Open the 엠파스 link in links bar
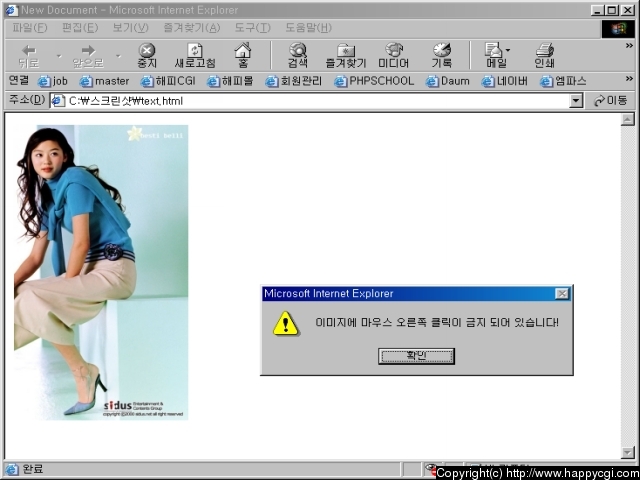Viewport: 640px width, 480px height. pos(563,81)
